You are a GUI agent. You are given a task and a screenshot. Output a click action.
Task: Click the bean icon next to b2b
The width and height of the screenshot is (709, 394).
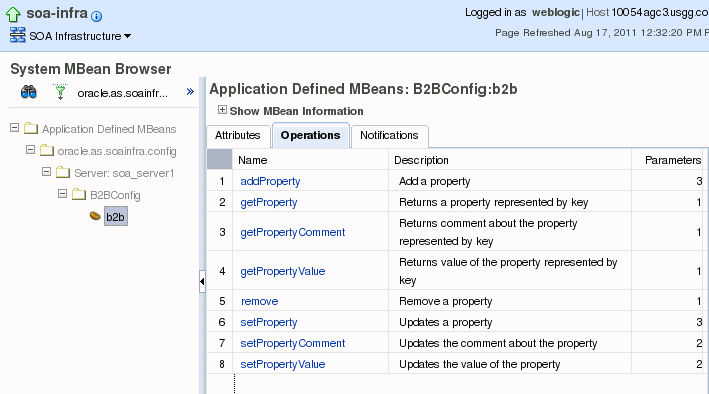click(95, 216)
